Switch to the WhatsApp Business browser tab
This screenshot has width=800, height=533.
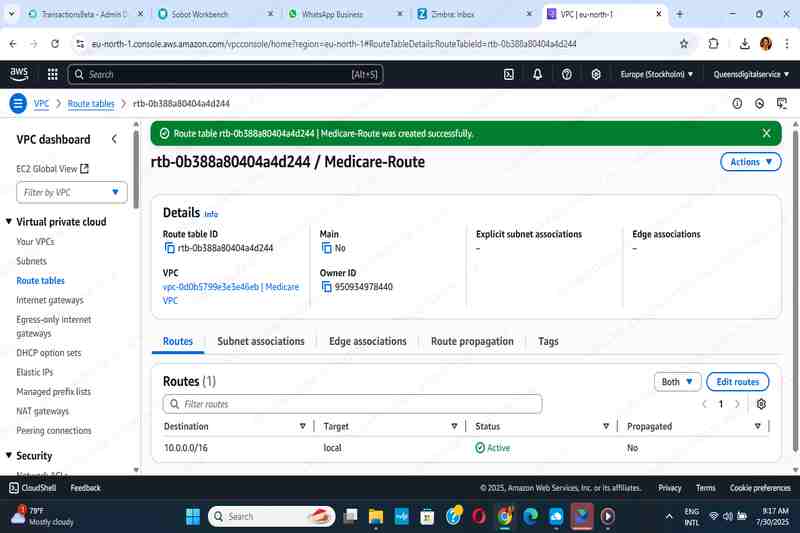point(344,14)
